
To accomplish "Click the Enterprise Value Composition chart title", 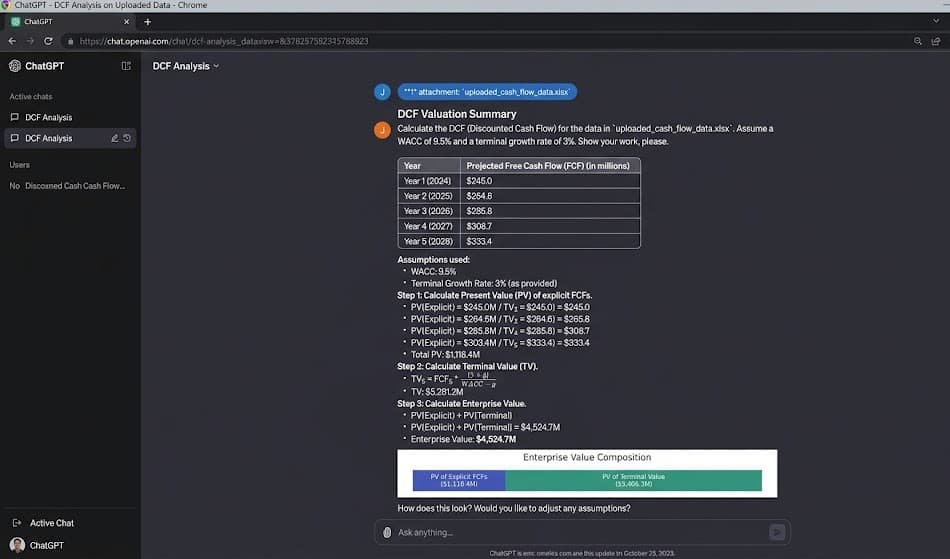I will [x=586, y=457].
